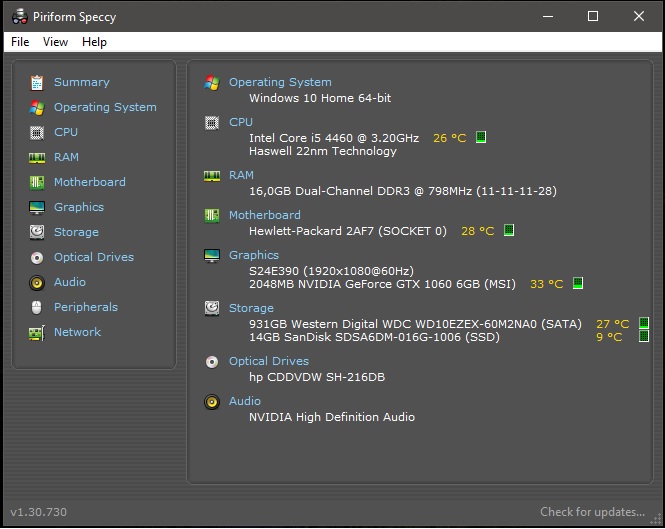Click the Western Digital drive temperature indicator
Screen dimensions: 665x529
(x=644, y=323)
